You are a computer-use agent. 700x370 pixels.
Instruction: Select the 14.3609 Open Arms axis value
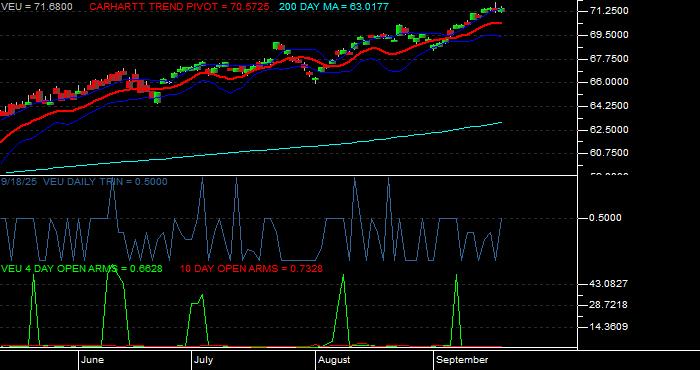coord(609,327)
